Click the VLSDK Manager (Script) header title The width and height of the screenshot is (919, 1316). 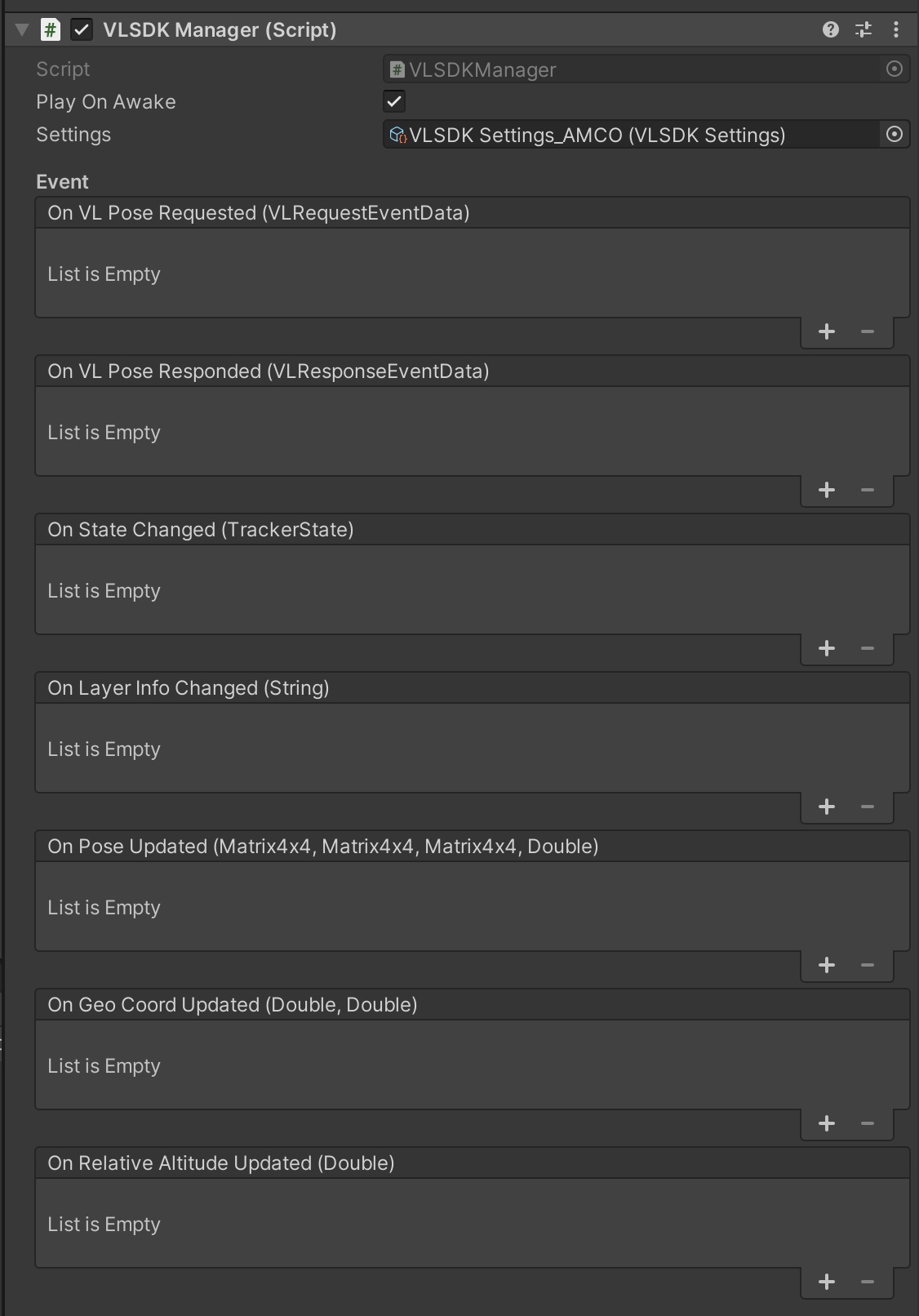[220, 30]
